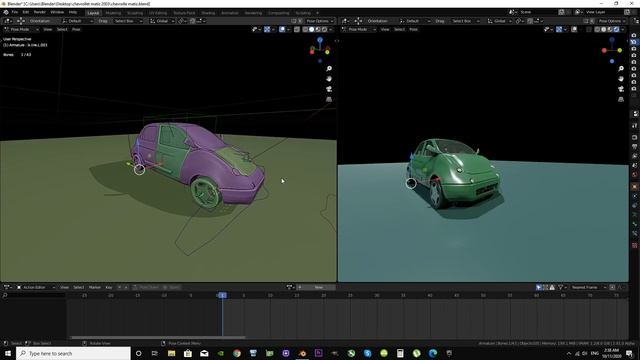Click pan hand gizmo in right viewport
The width and height of the screenshot is (640, 360).
[621, 79]
